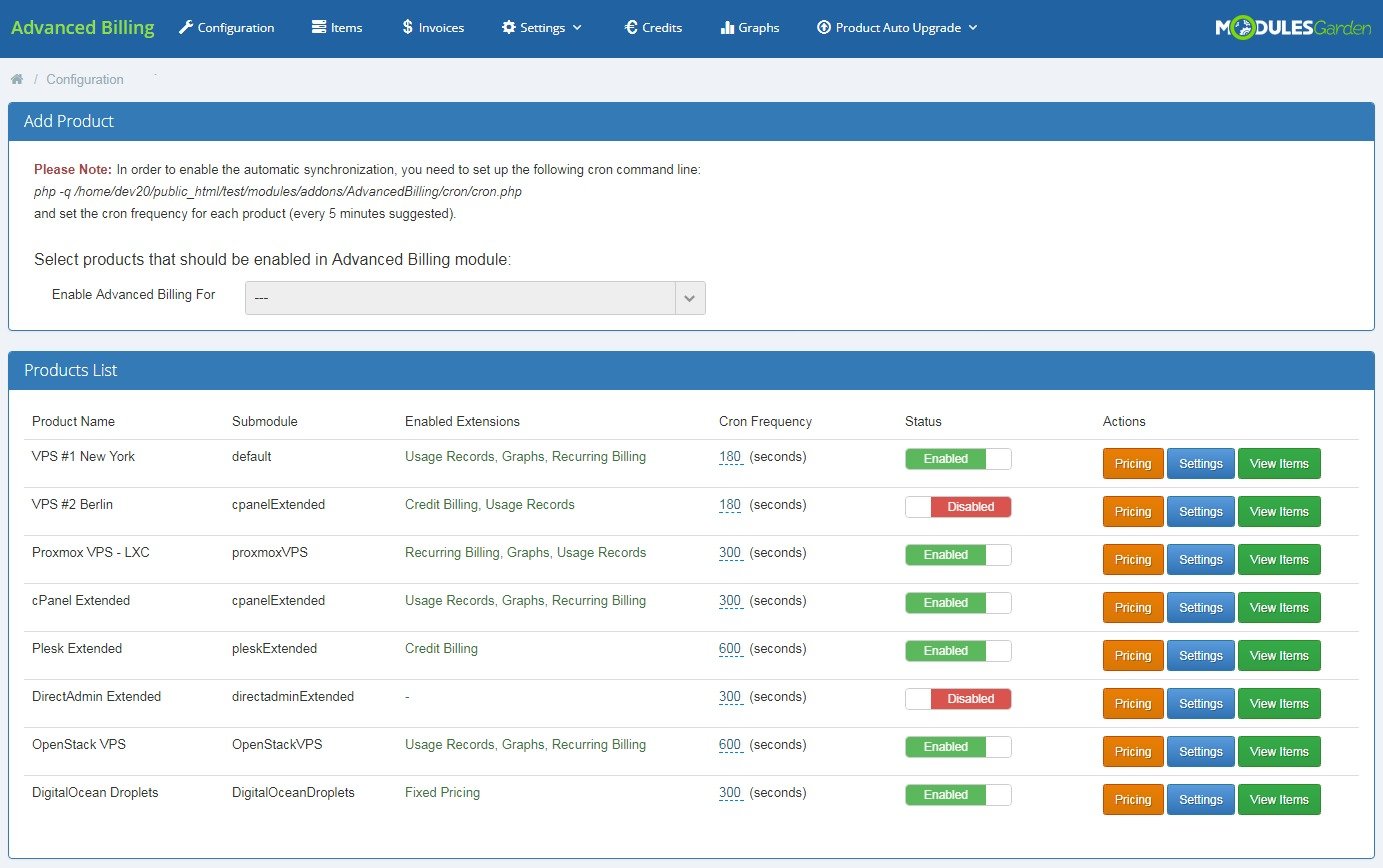Click the list icon beside Items
Viewport: 1383px width, 868px height.
(x=319, y=27)
